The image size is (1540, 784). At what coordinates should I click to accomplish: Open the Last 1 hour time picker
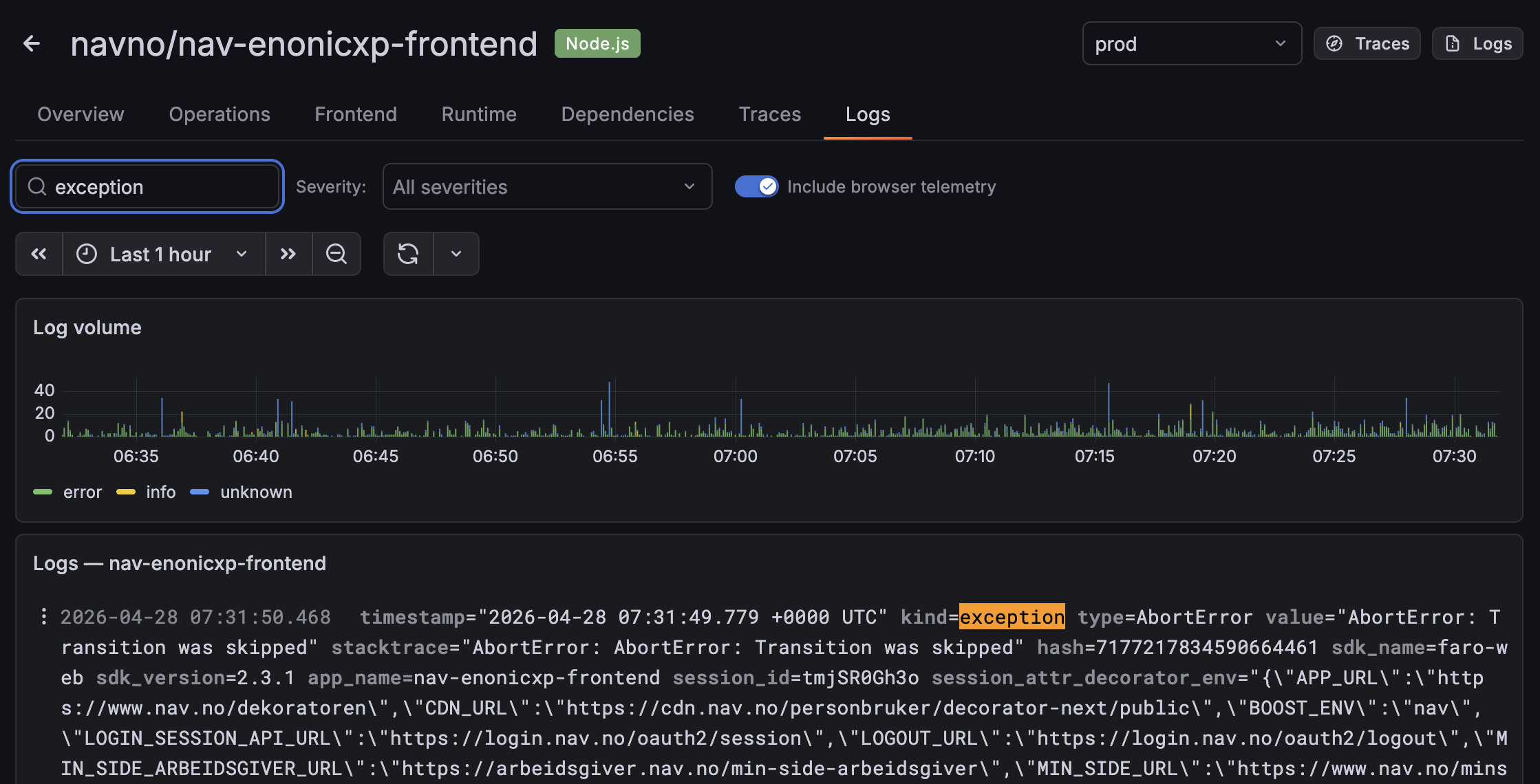pos(162,254)
